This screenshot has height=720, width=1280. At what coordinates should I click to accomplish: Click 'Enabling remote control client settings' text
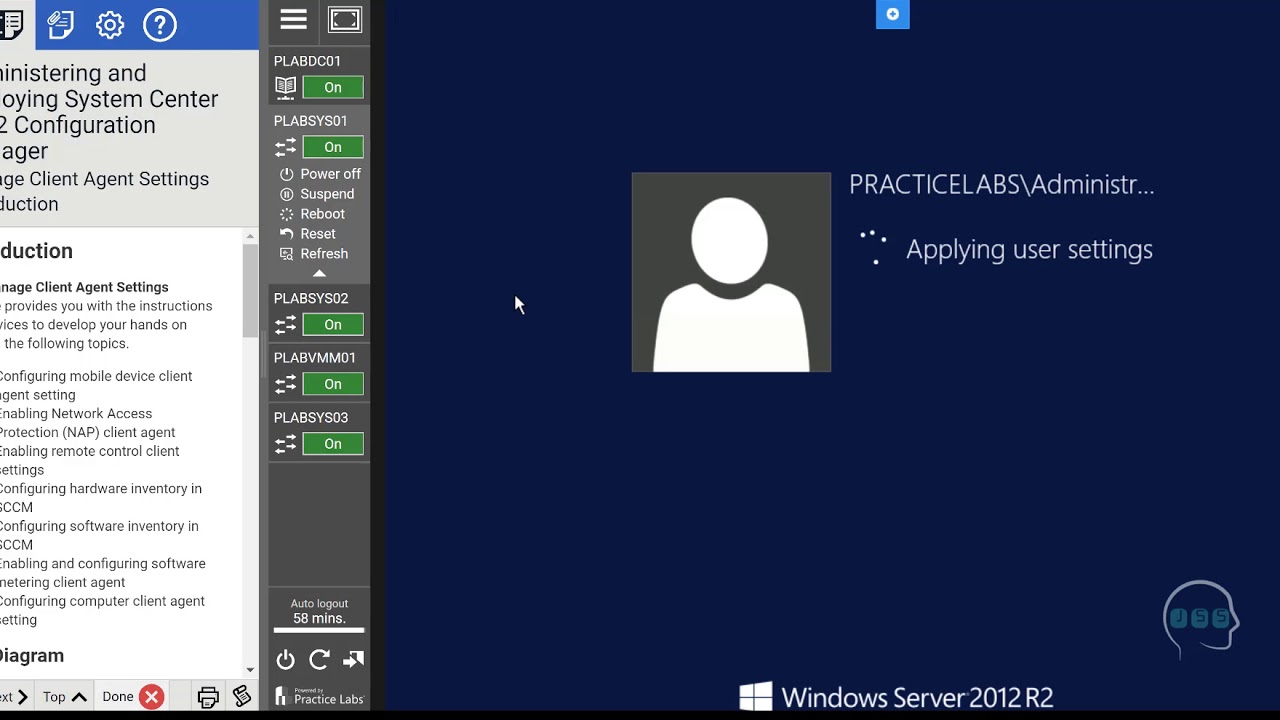89,460
